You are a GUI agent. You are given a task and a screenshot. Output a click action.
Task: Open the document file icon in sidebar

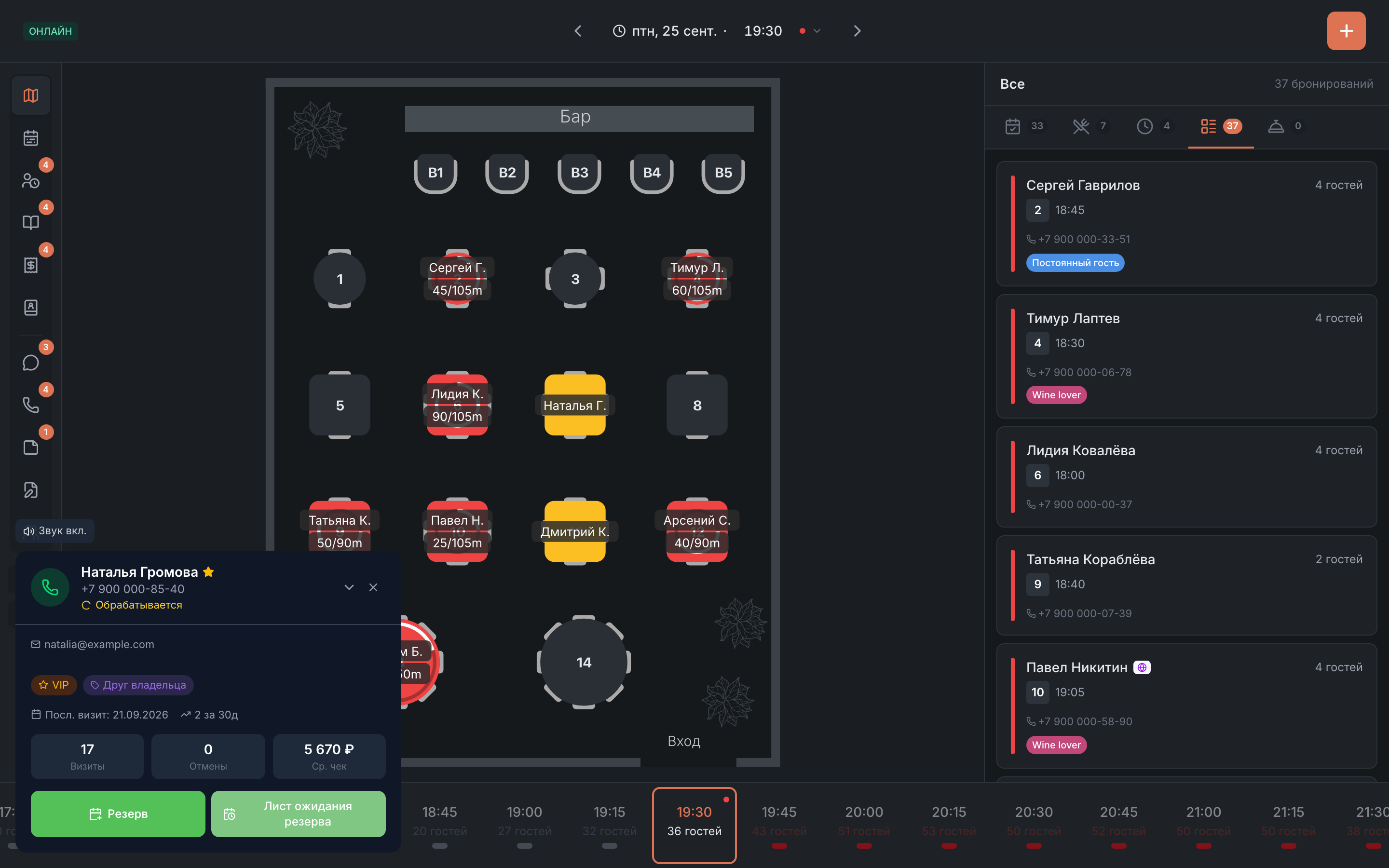tap(31, 448)
